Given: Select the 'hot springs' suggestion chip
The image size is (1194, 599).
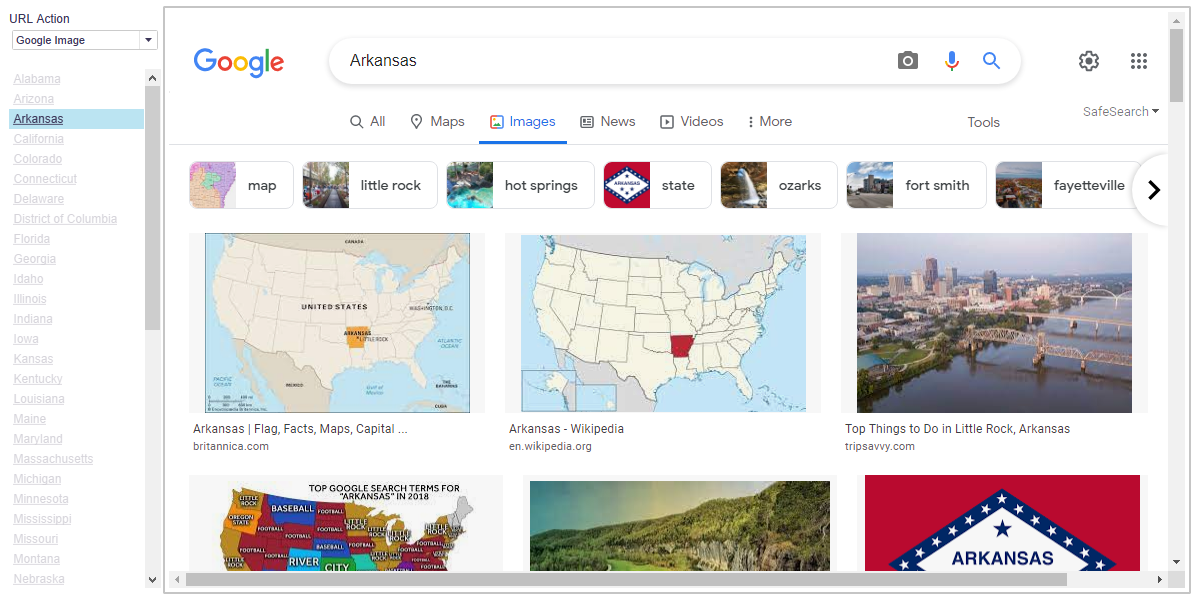Looking at the screenshot, I should pos(520,185).
